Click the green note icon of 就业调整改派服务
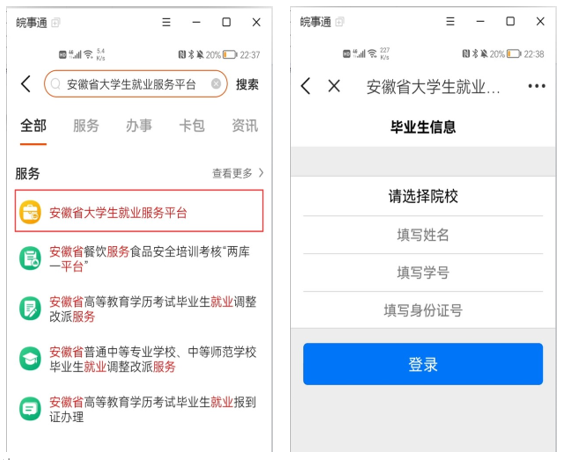 click(30, 308)
